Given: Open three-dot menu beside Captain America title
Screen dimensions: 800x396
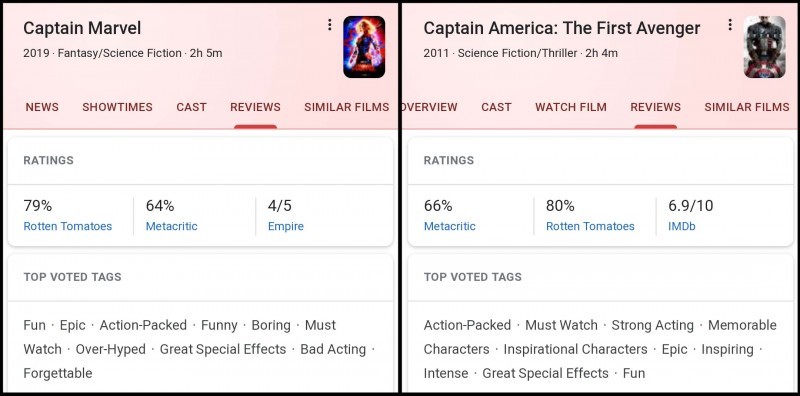Looking at the screenshot, I should 730,24.
